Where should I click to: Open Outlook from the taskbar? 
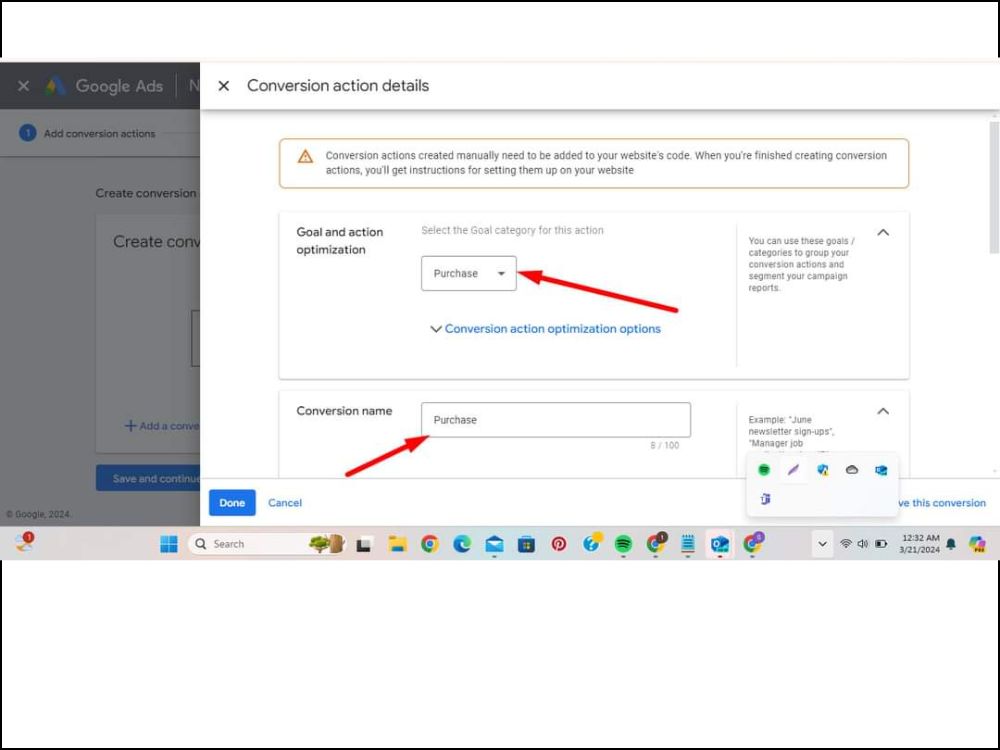tap(720, 544)
